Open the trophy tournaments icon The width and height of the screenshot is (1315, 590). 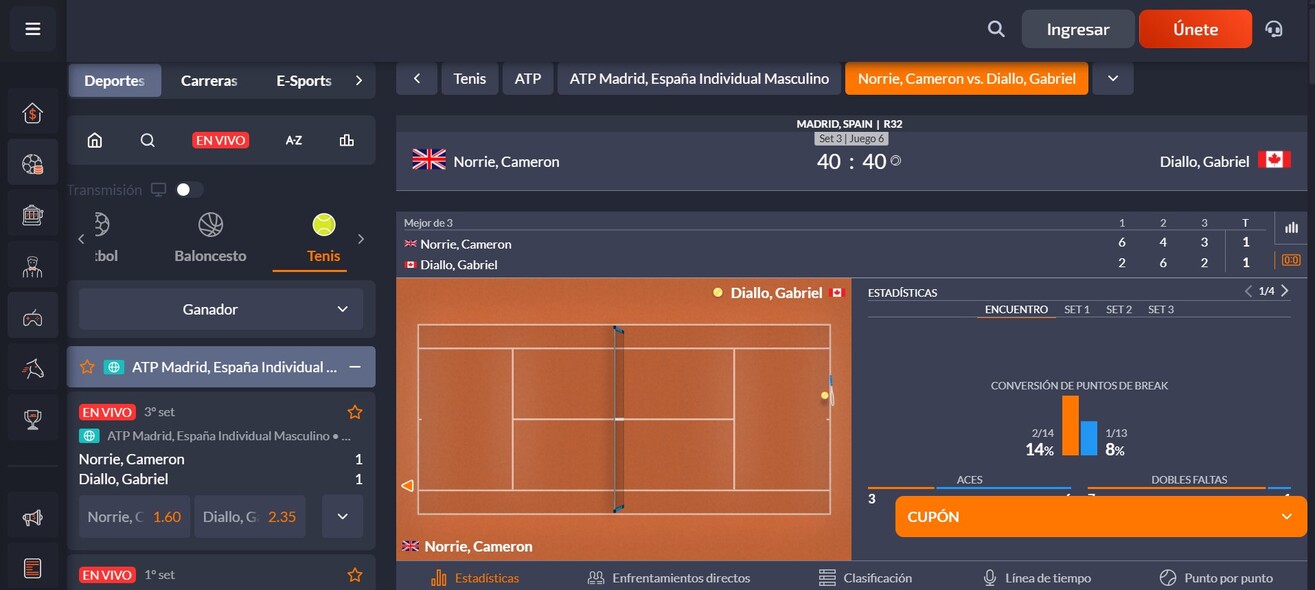click(x=32, y=417)
